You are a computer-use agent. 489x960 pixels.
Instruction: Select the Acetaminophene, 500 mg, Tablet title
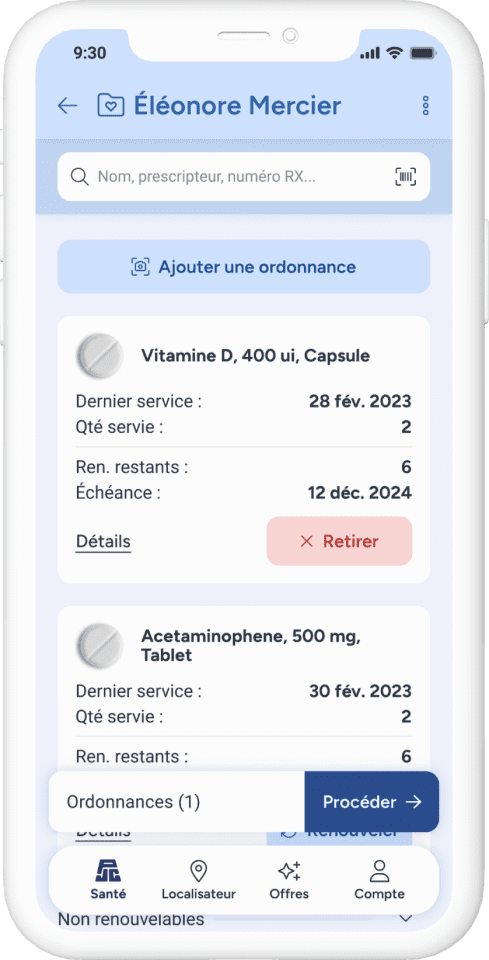(251, 646)
